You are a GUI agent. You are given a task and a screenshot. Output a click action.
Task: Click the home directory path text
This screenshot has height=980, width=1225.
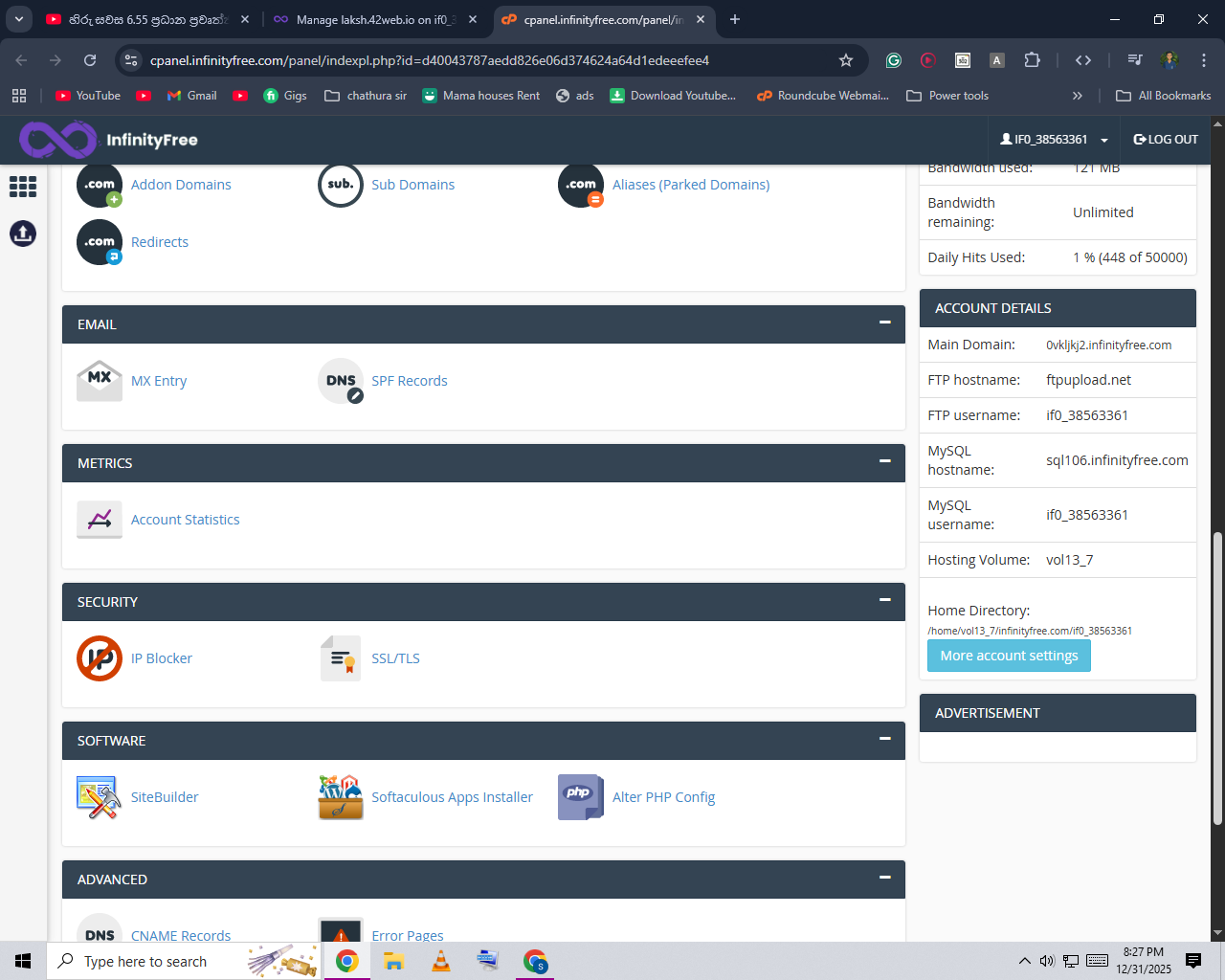click(1030, 631)
